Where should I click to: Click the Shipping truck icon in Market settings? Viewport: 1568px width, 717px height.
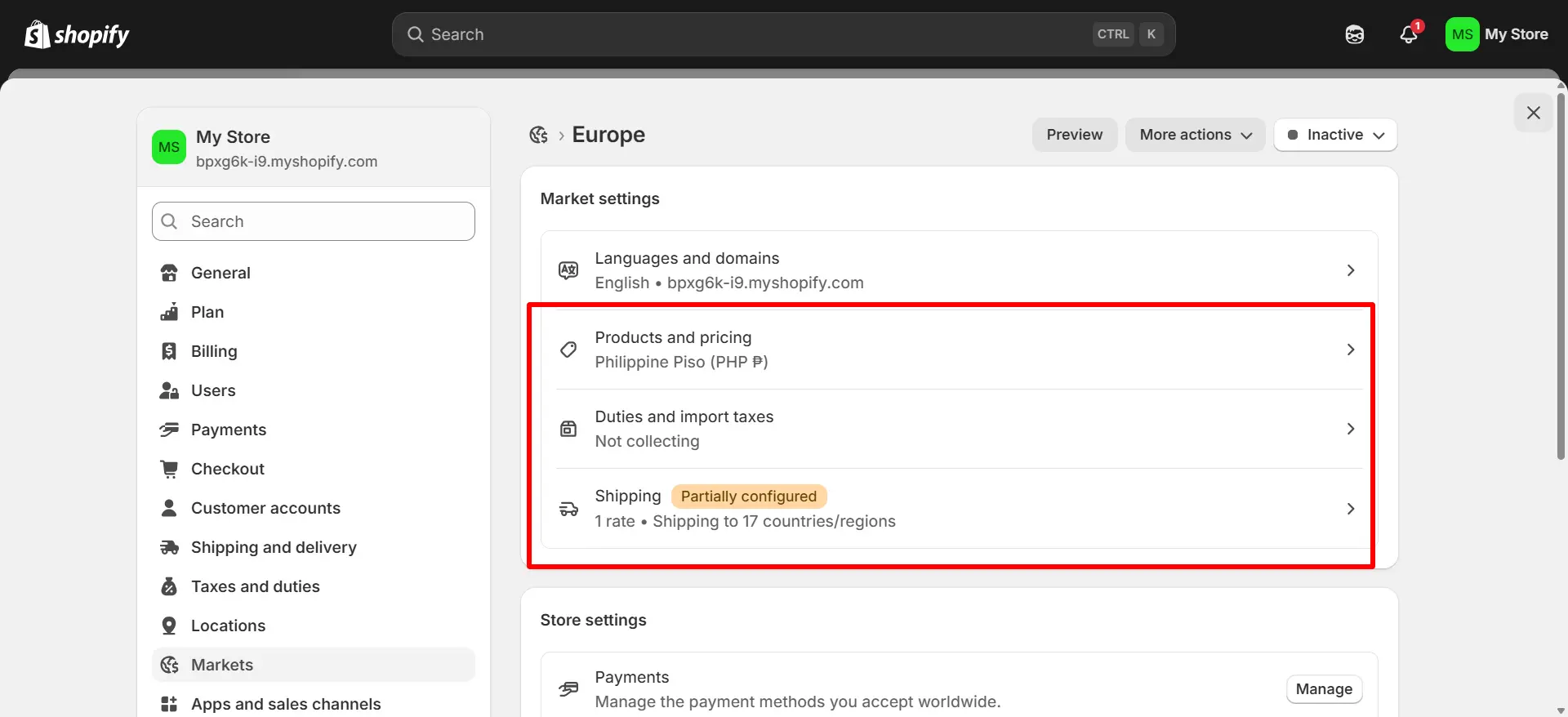pos(568,509)
